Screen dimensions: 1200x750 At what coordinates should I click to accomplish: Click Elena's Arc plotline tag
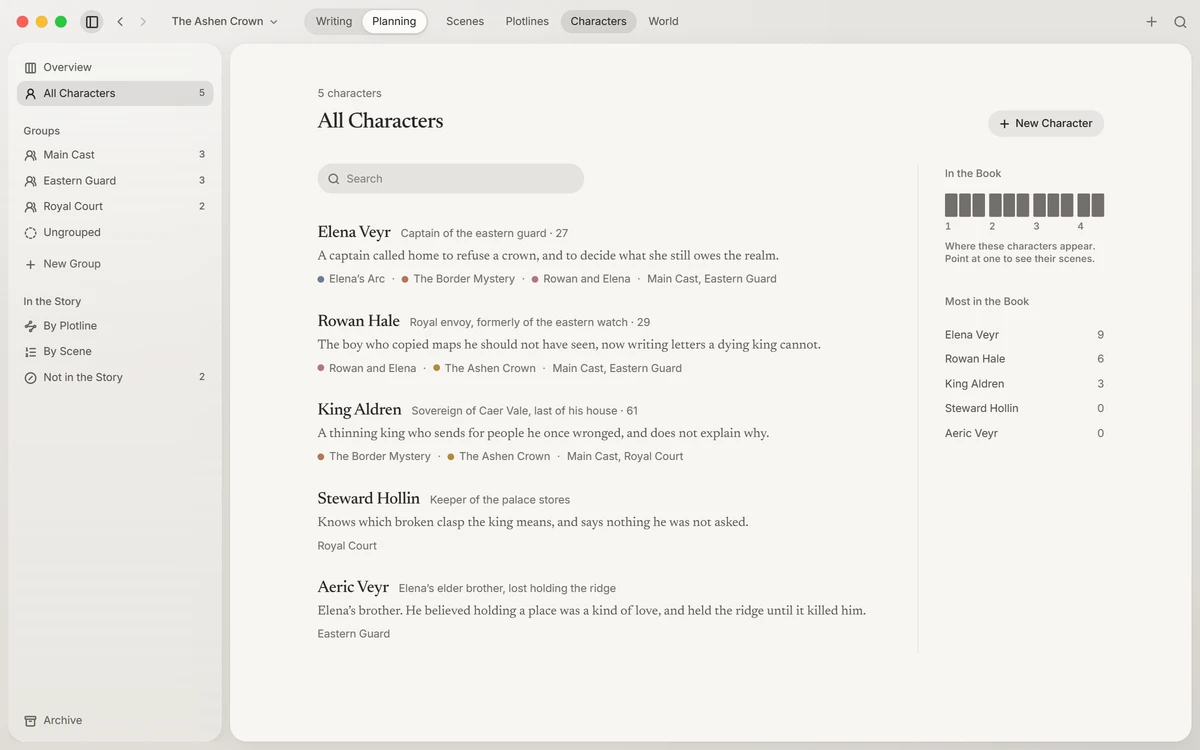click(x=351, y=279)
